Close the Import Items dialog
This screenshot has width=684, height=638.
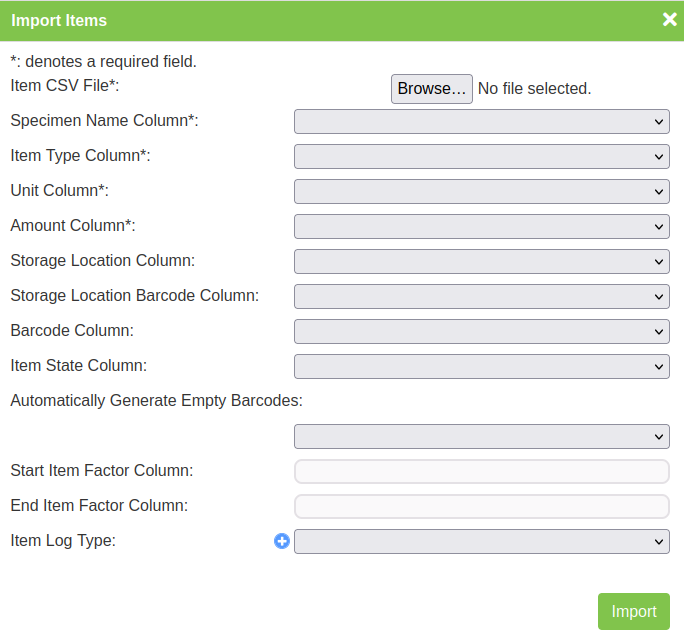tap(669, 19)
